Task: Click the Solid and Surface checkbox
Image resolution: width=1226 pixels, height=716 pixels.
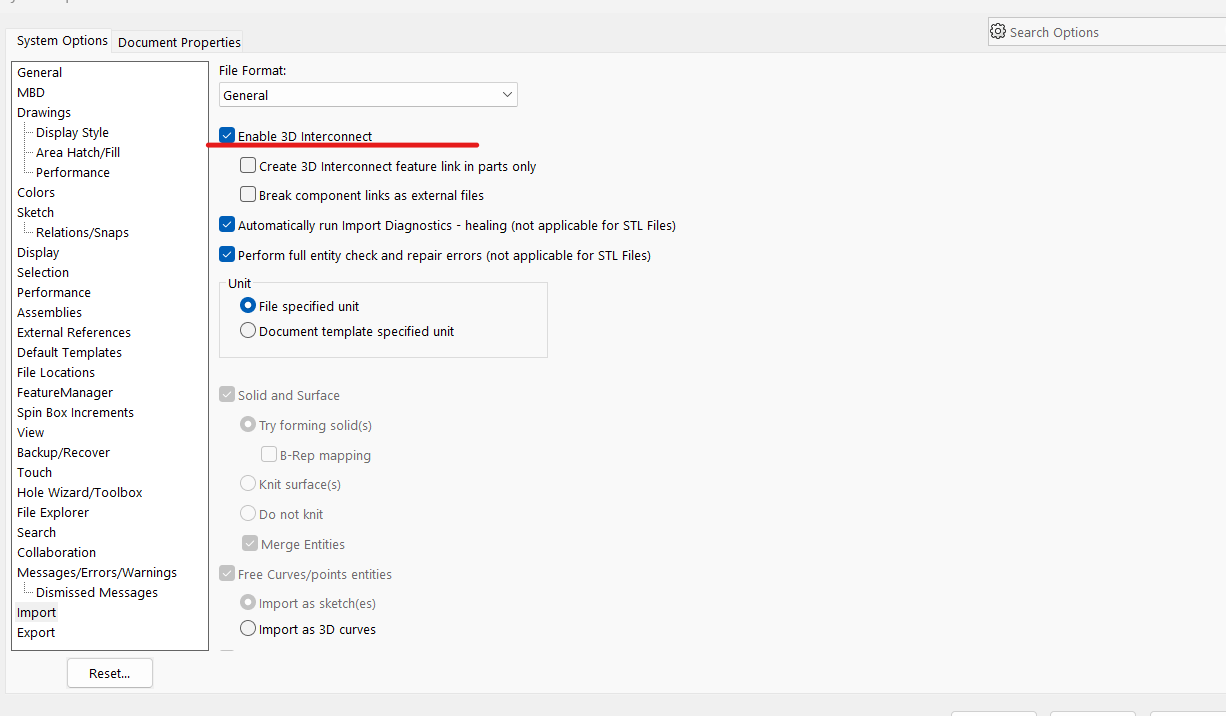Action: point(227,395)
